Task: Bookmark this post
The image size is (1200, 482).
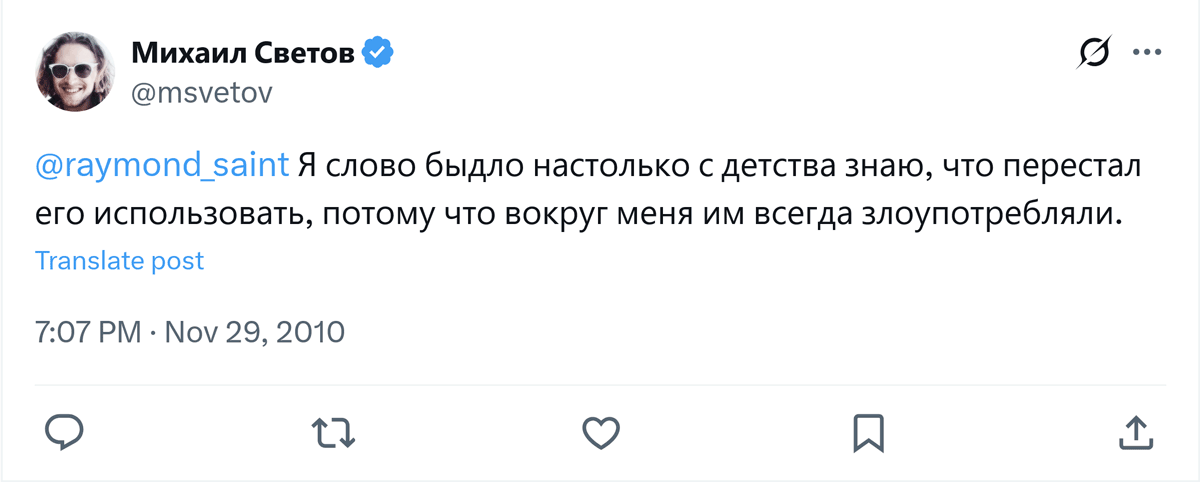Action: (x=866, y=432)
